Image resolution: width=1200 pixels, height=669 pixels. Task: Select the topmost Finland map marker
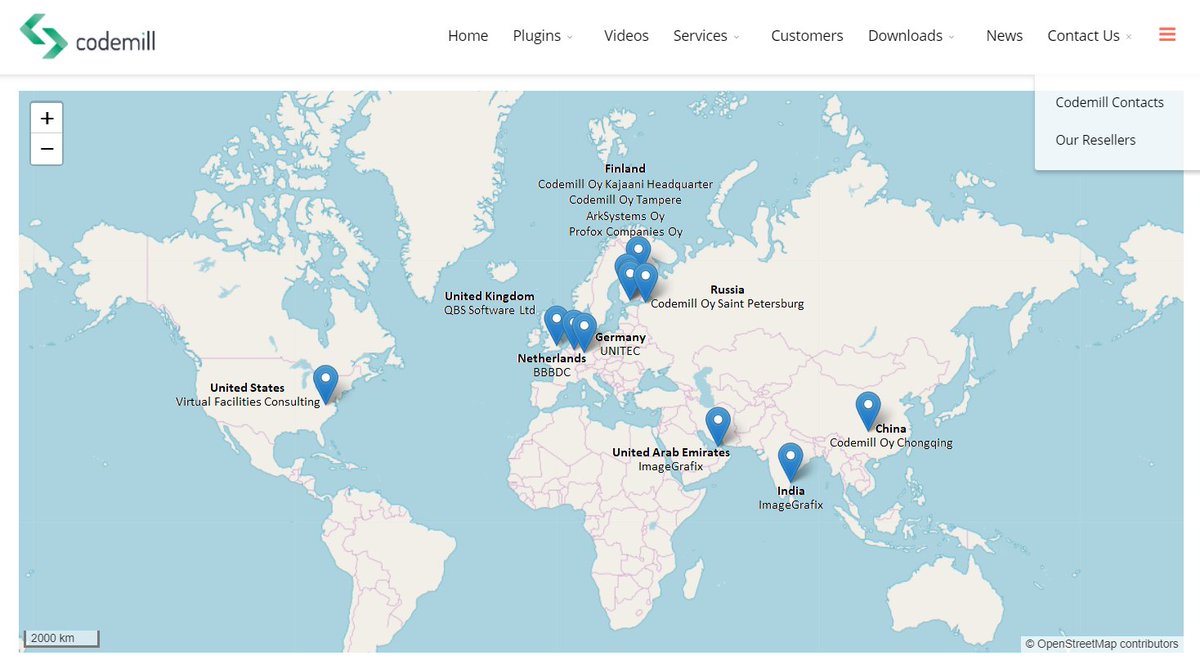click(638, 250)
